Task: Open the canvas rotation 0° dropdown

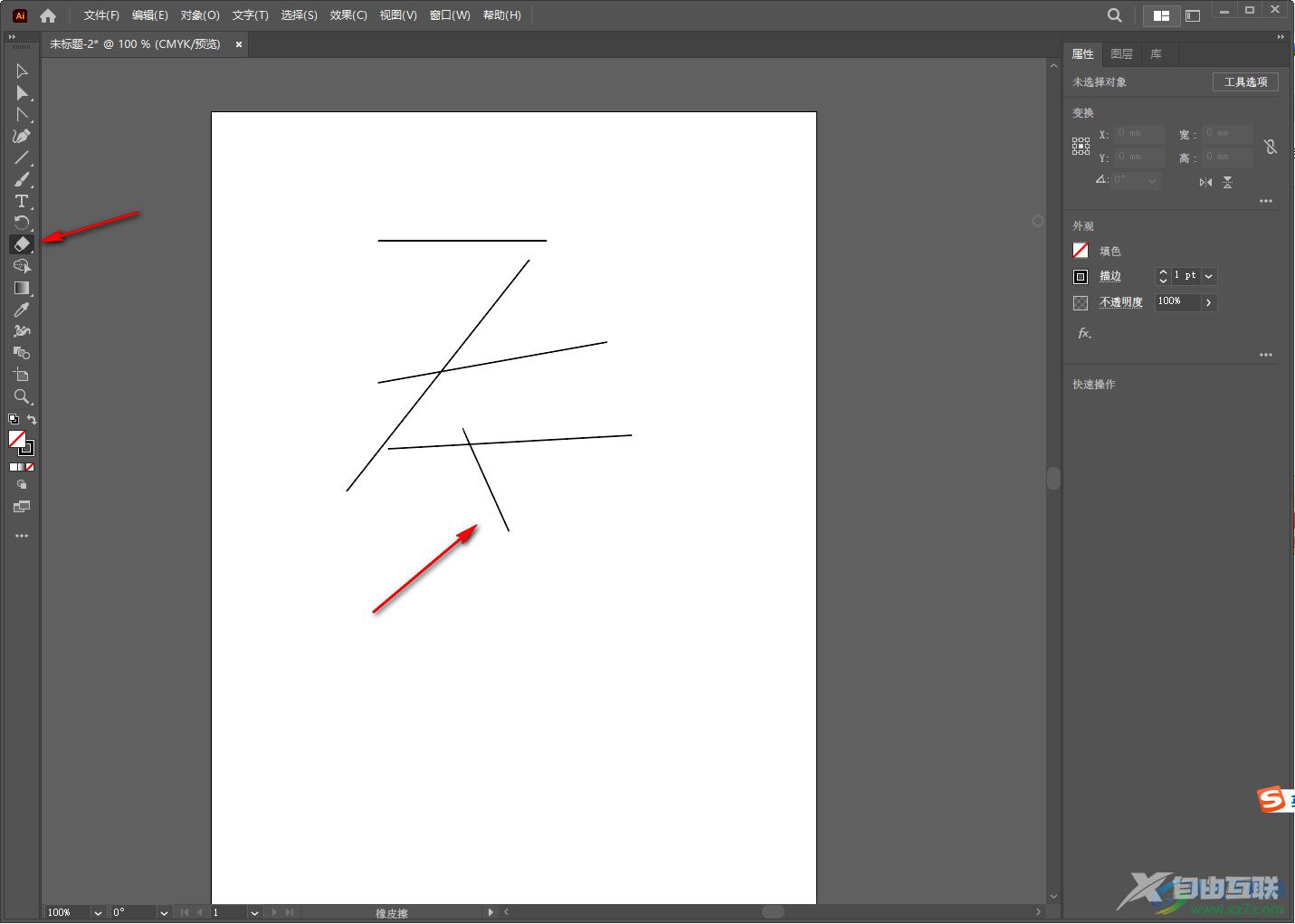Action: coord(164,912)
